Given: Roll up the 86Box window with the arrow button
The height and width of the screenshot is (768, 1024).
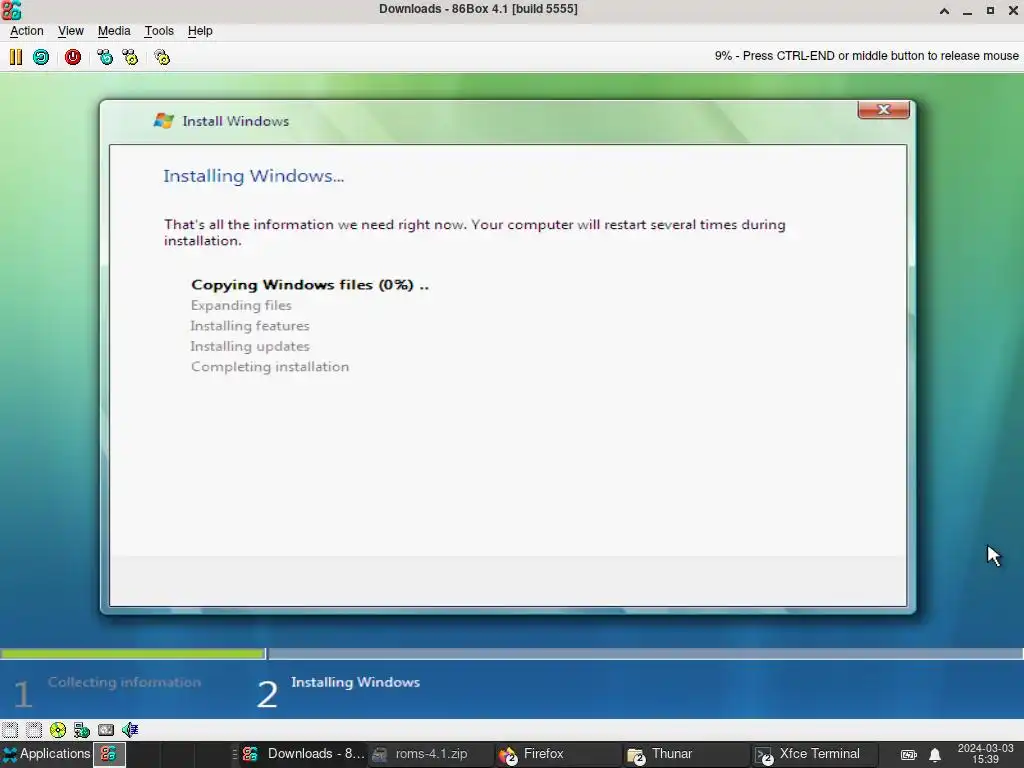Looking at the screenshot, I should pyautogui.click(x=944, y=10).
